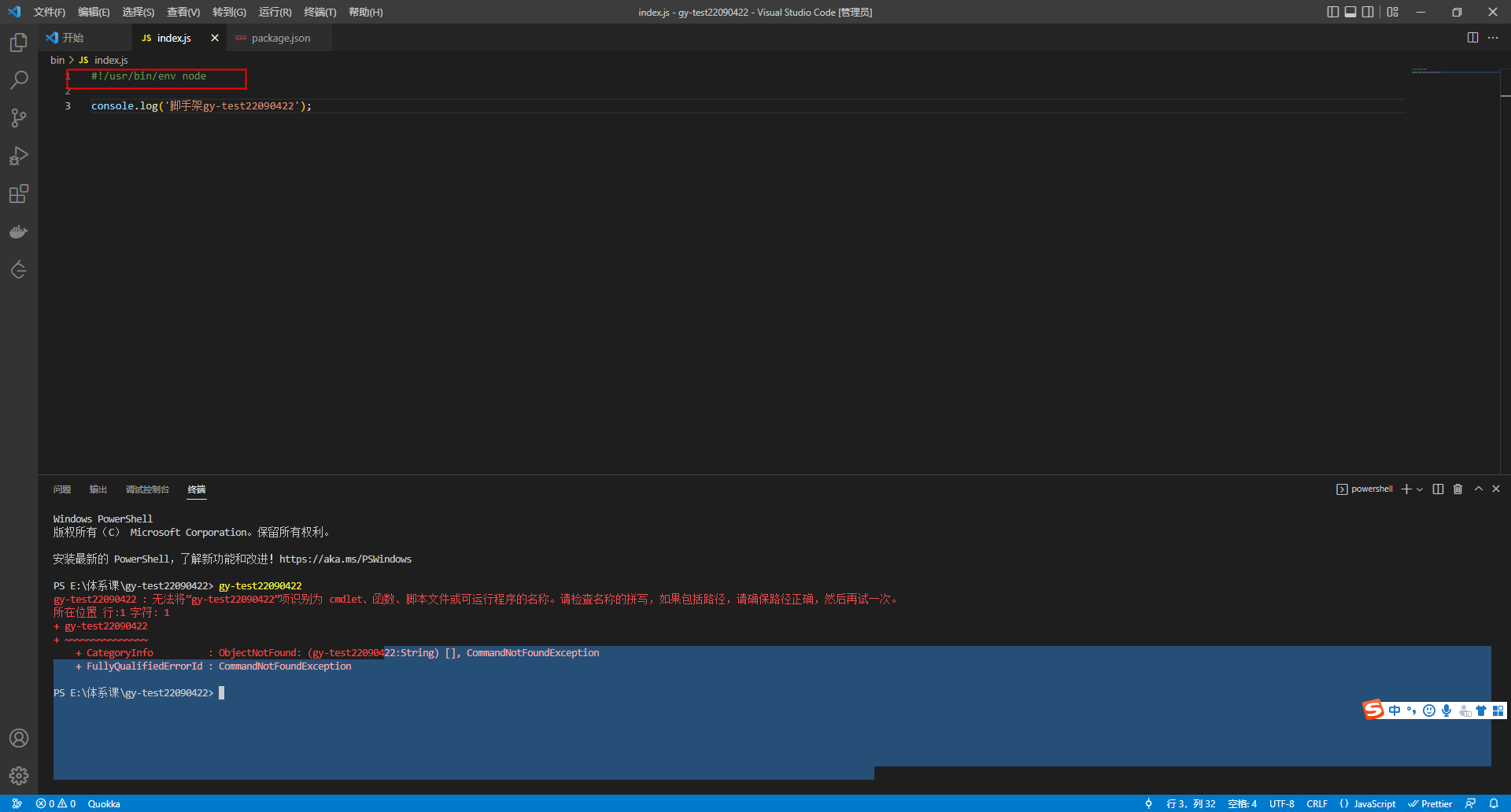Screen dimensions: 1511x812
Task: Click the Sogou IME toolbox grid icon
Action: coord(1498,710)
